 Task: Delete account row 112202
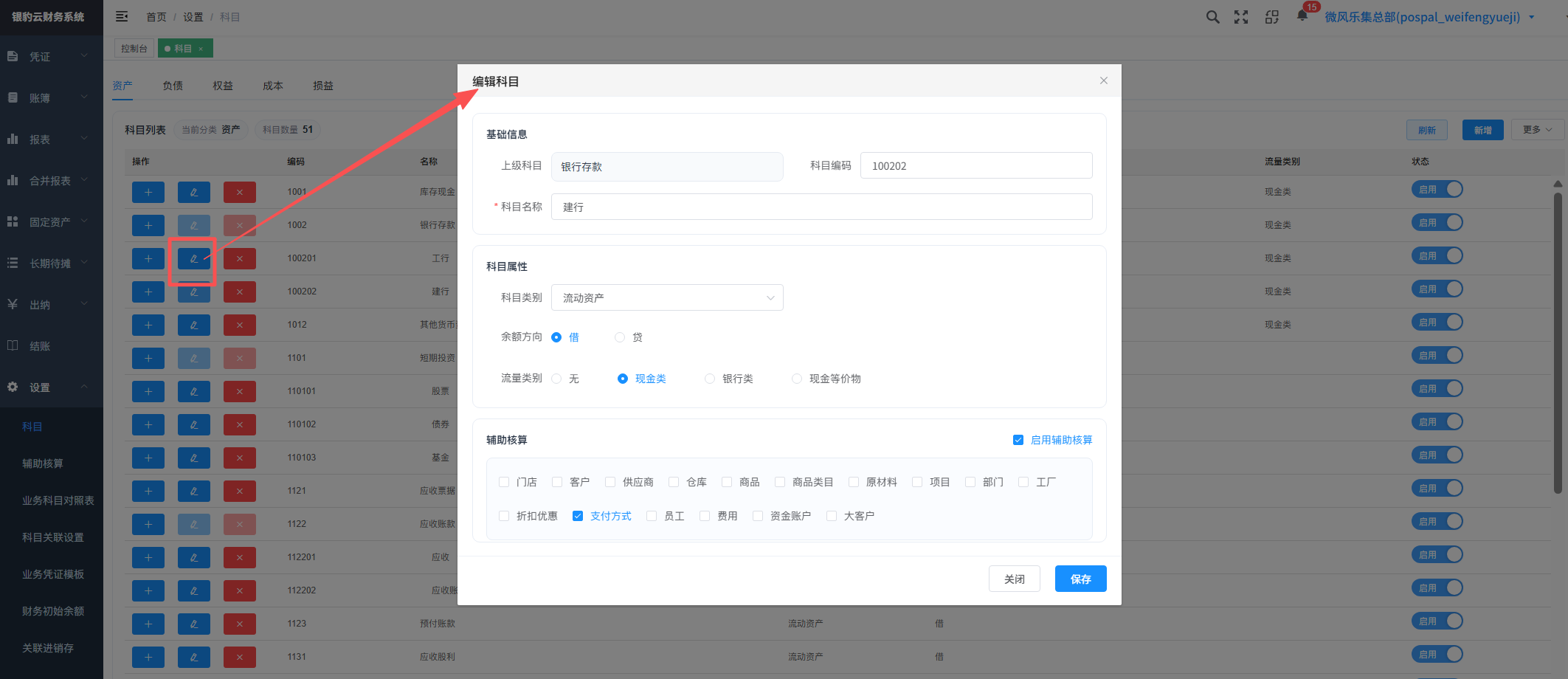click(x=240, y=590)
